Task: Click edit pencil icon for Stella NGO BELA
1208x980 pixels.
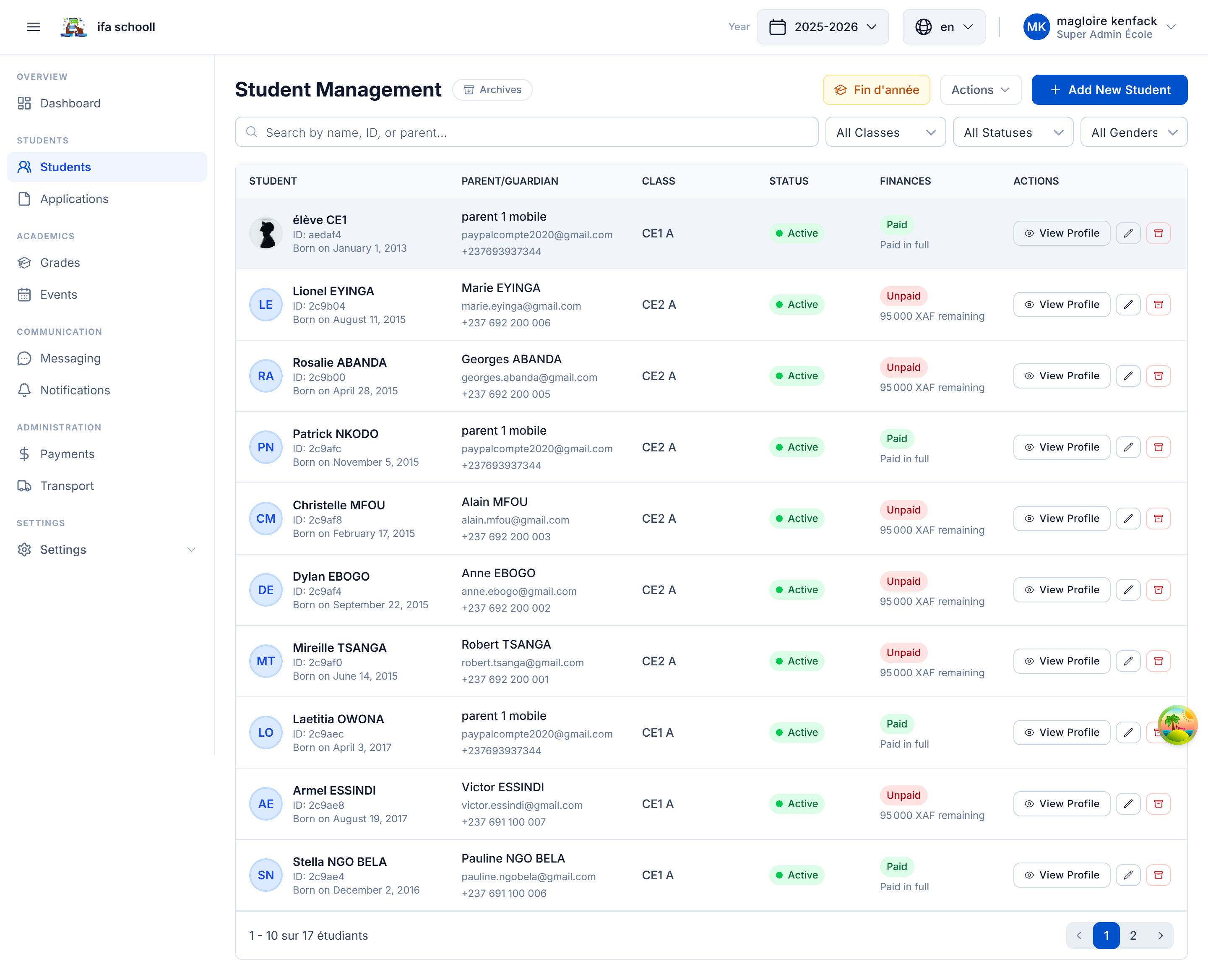Action: tap(1128, 875)
